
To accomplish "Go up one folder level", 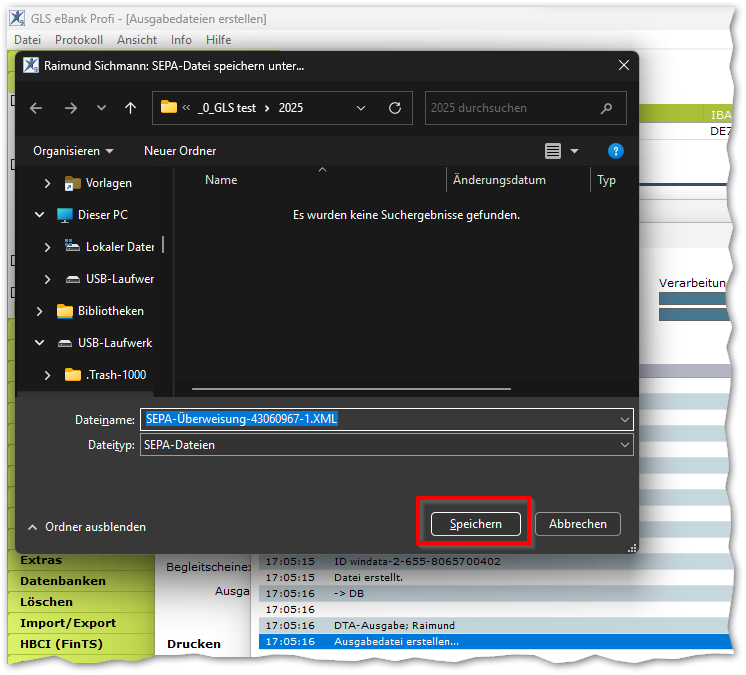I will 130,108.
